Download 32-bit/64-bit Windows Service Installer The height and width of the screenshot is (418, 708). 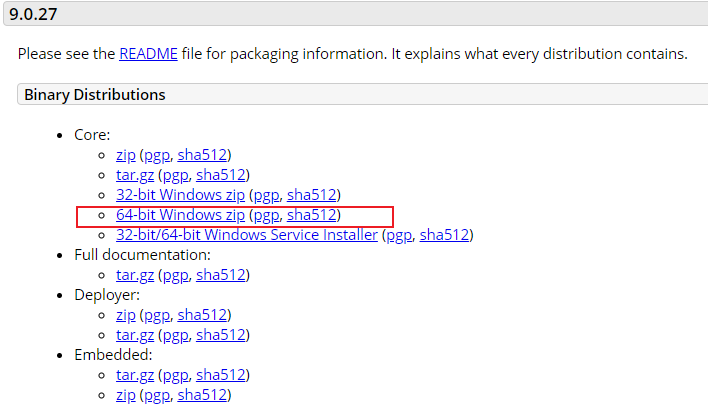click(247, 235)
